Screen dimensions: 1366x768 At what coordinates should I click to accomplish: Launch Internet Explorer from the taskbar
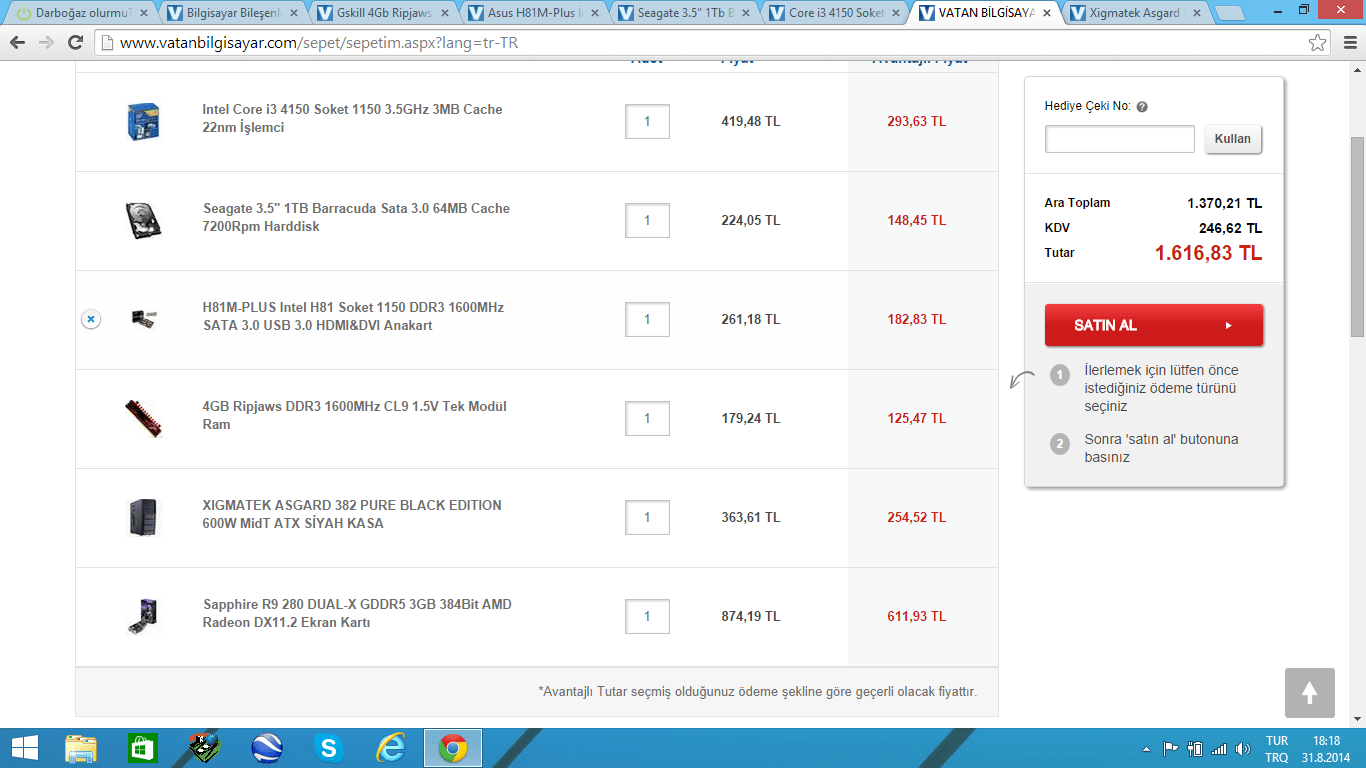click(391, 748)
